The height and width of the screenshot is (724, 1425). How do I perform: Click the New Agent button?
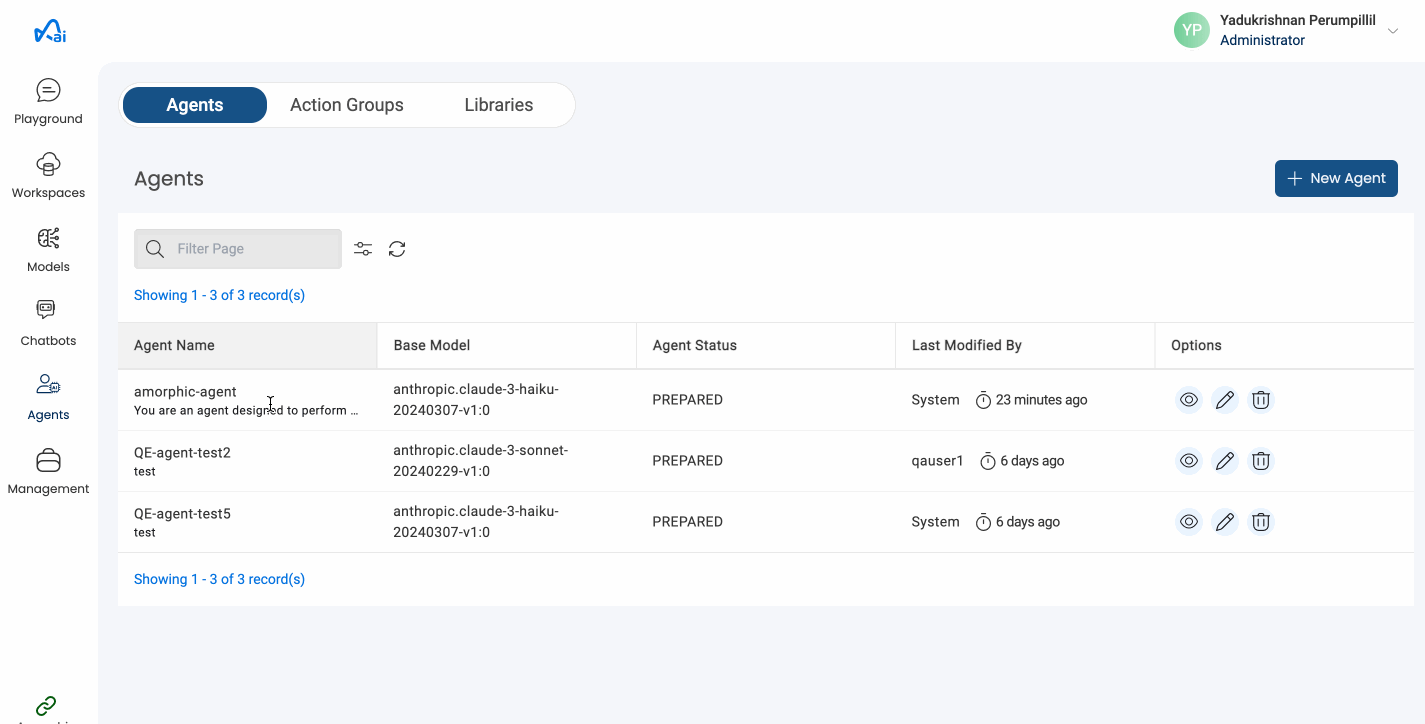coord(1336,178)
